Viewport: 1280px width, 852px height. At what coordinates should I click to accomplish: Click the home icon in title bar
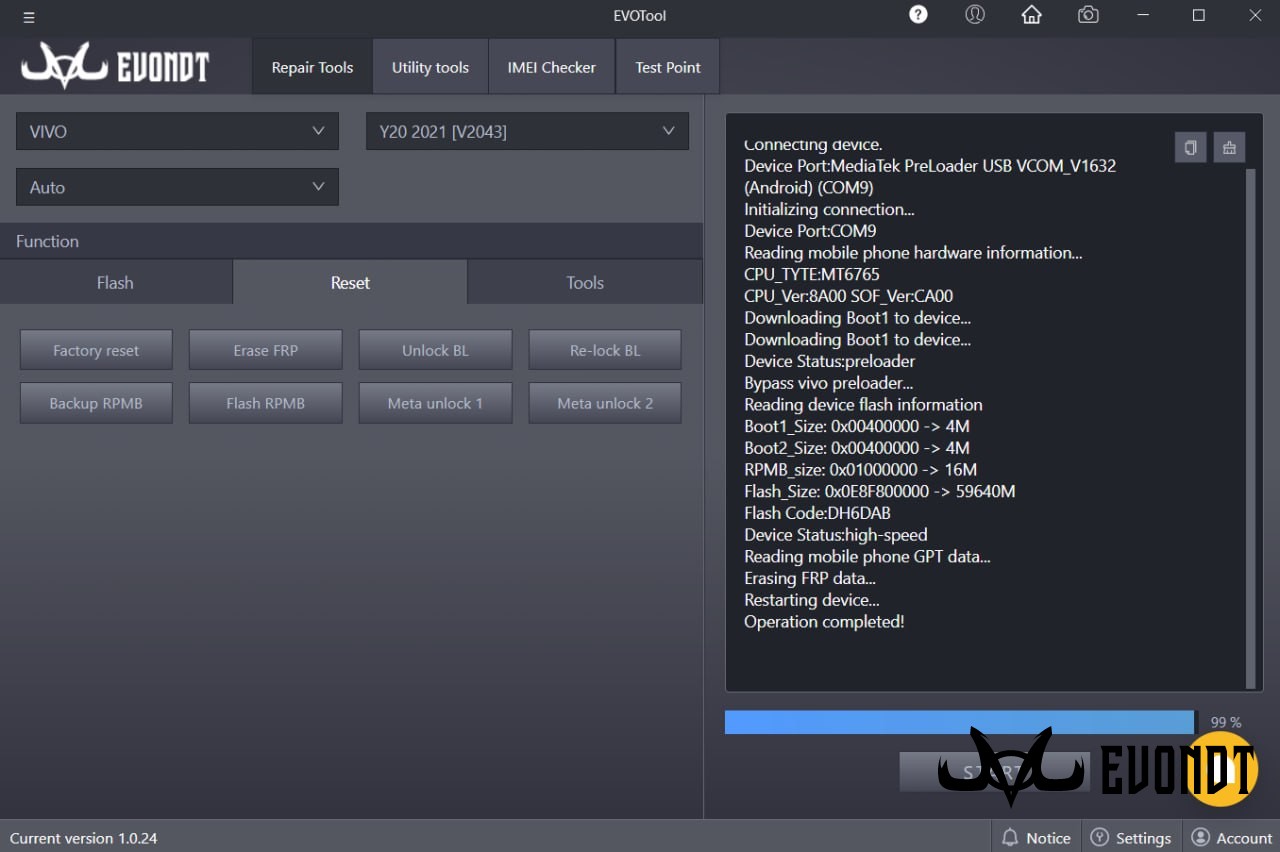coord(1031,14)
